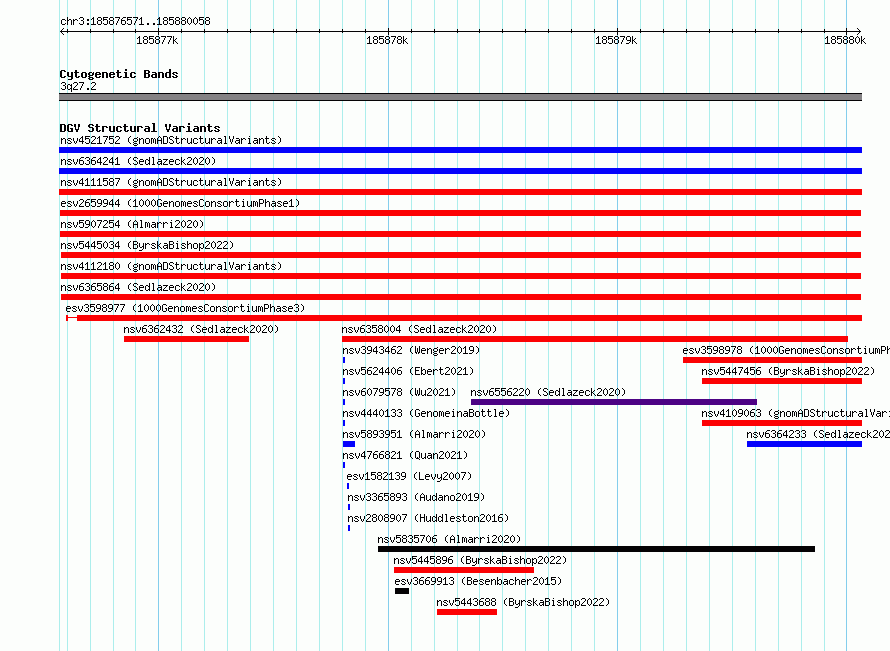
Task: Open nsv4111587 (gnomADStructuralVariants) label
Action: pos(171,182)
